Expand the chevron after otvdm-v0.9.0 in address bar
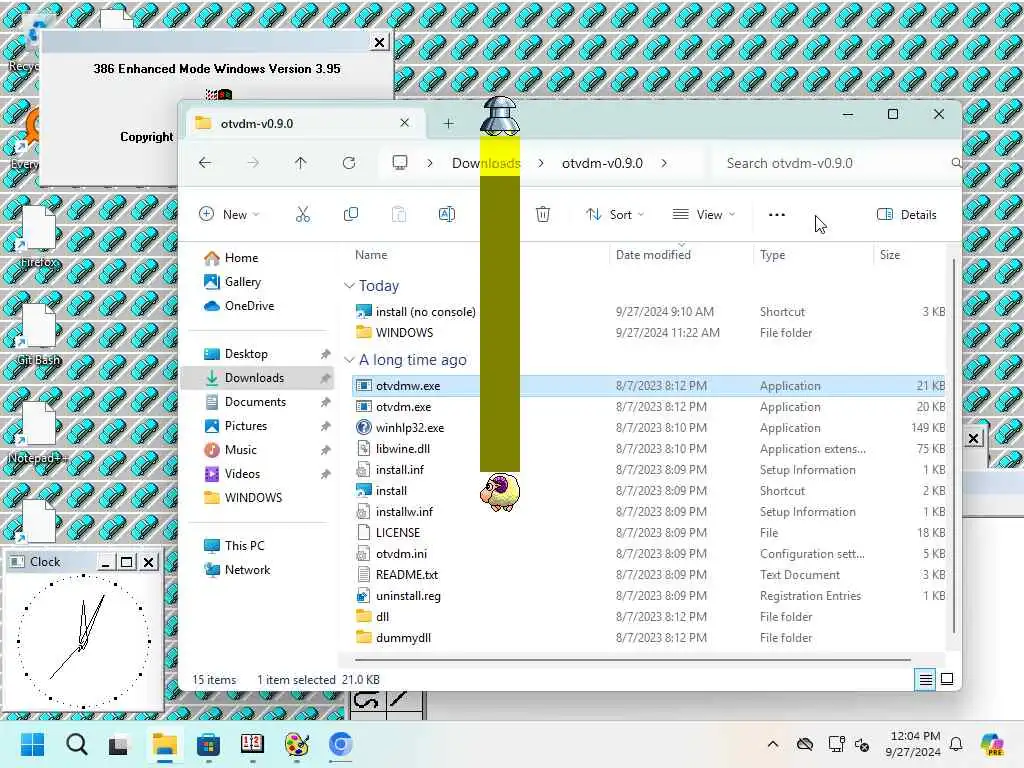The image size is (1024, 768). tap(664, 163)
